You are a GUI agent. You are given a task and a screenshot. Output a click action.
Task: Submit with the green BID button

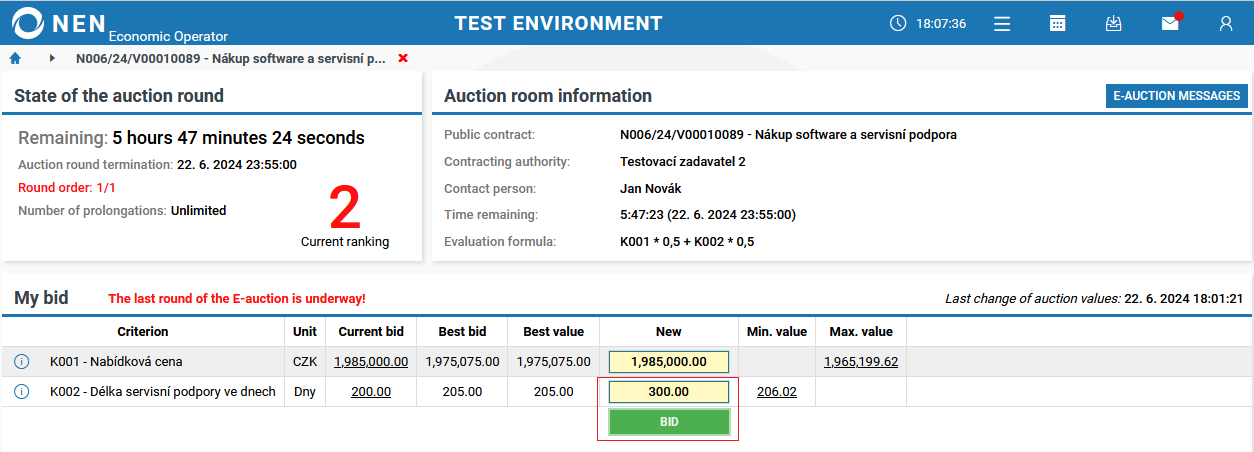point(669,422)
